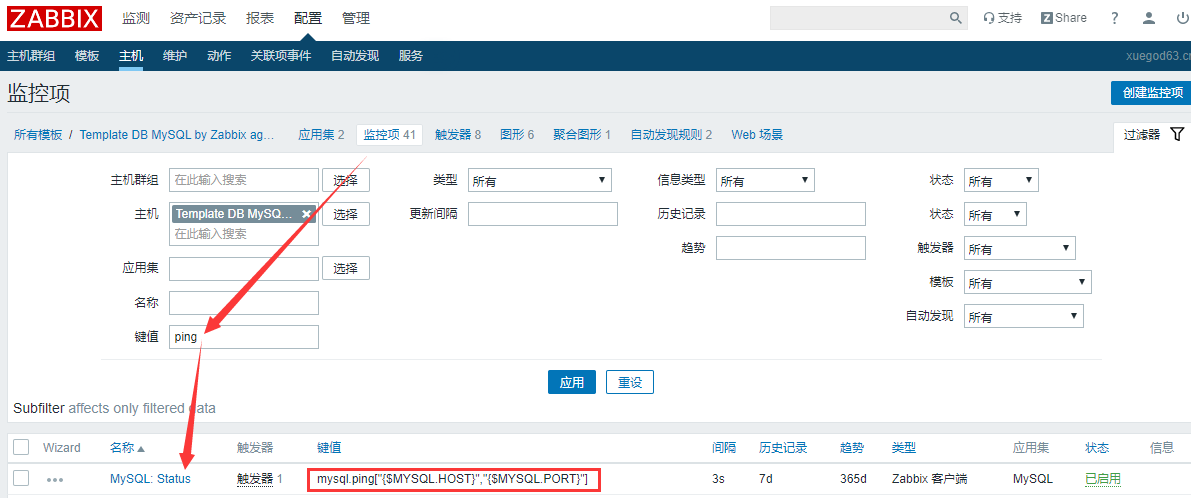Screen dimensions: 1191x498
Task: Switch to 触发器 8 tab
Action: tap(458, 134)
